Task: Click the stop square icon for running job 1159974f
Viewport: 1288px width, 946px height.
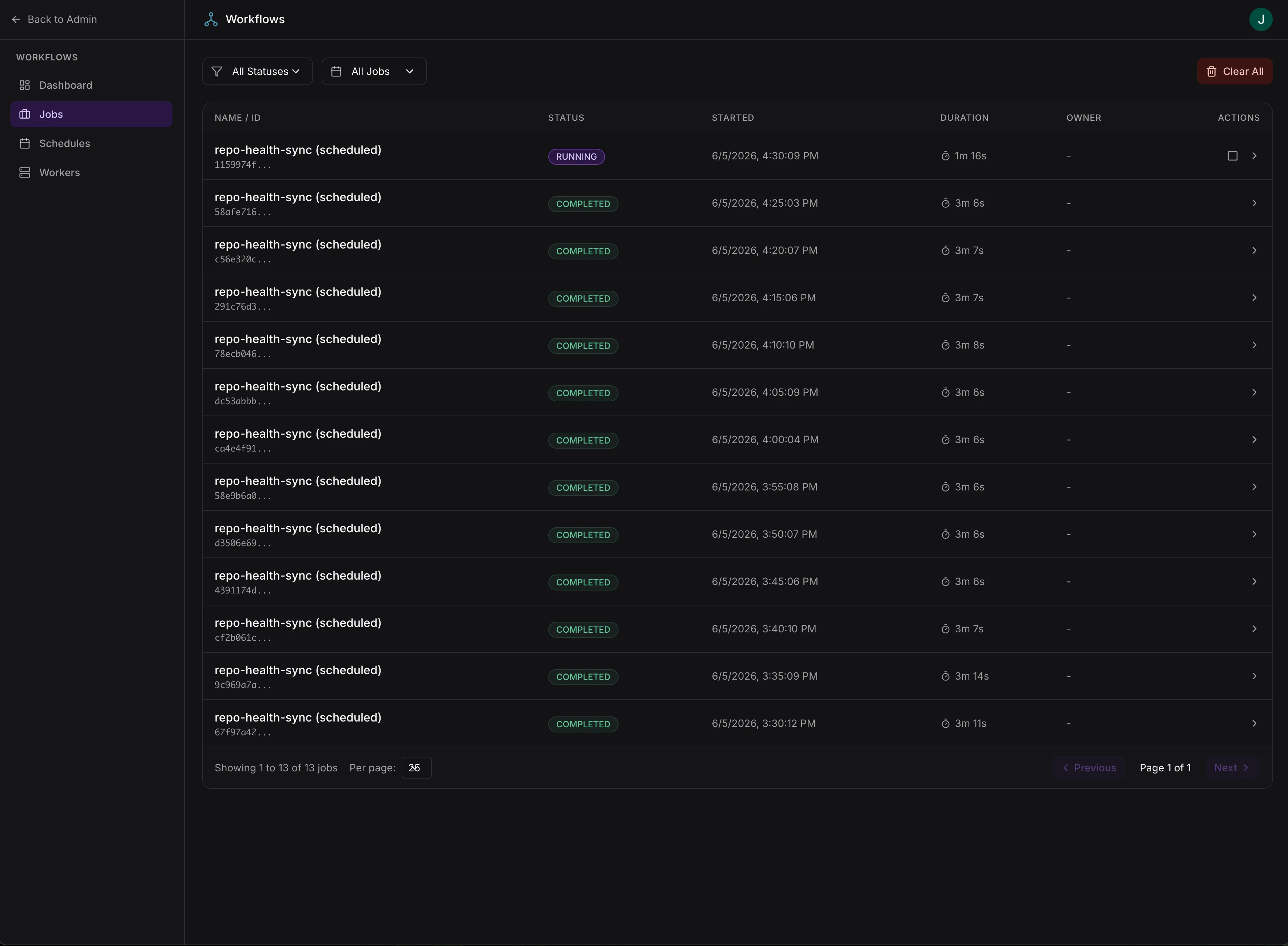Action: coord(1232,156)
